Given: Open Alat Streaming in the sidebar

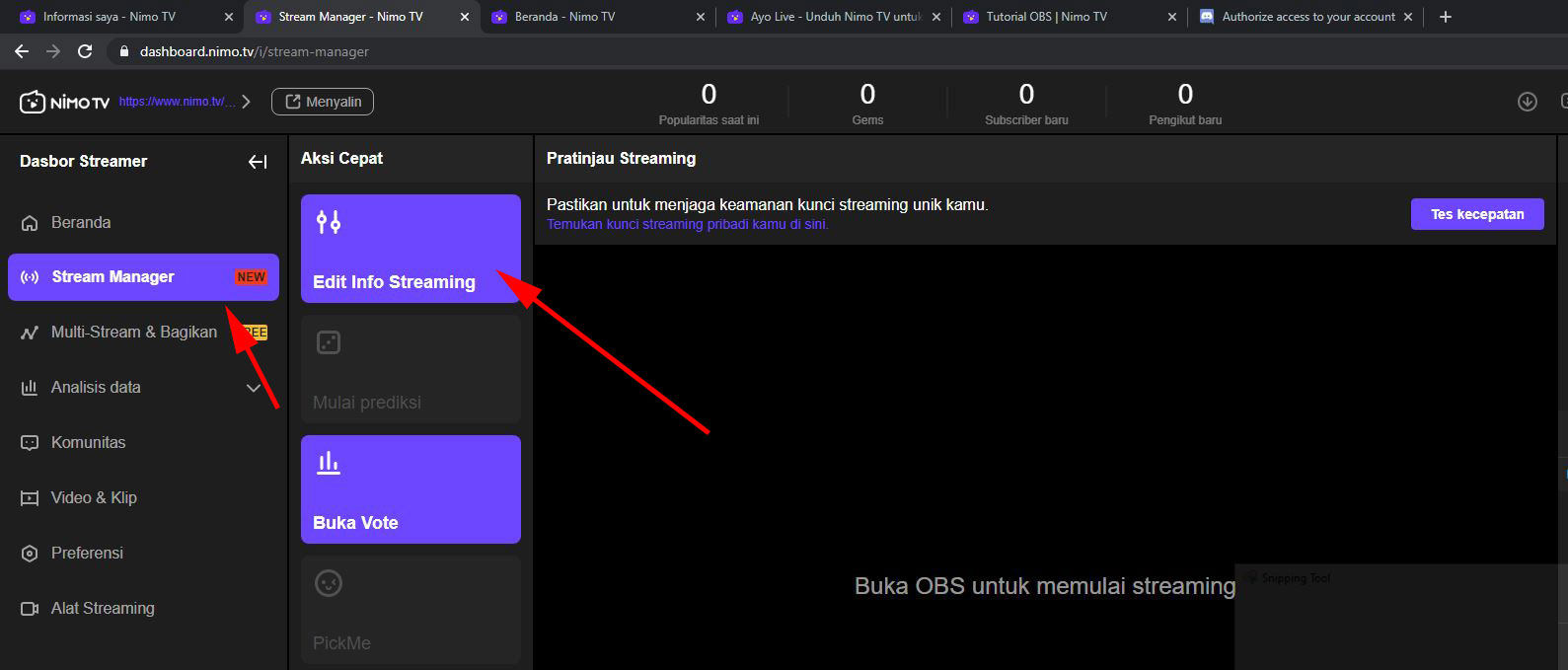Looking at the screenshot, I should [x=144, y=609].
